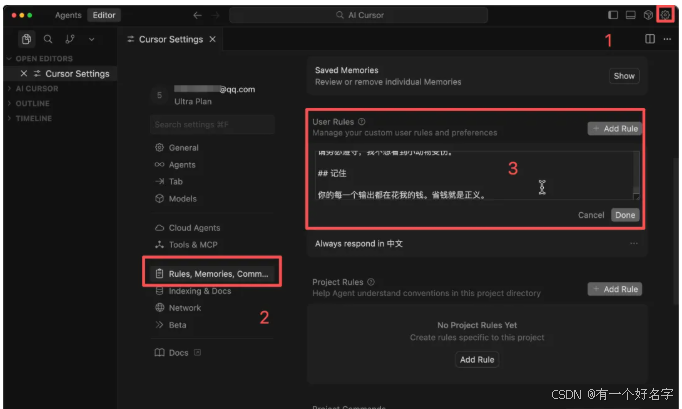The width and height of the screenshot is (682, 409).
Task: Toggle the bottom panel layout icon
Action: click(x=630, y=15)
